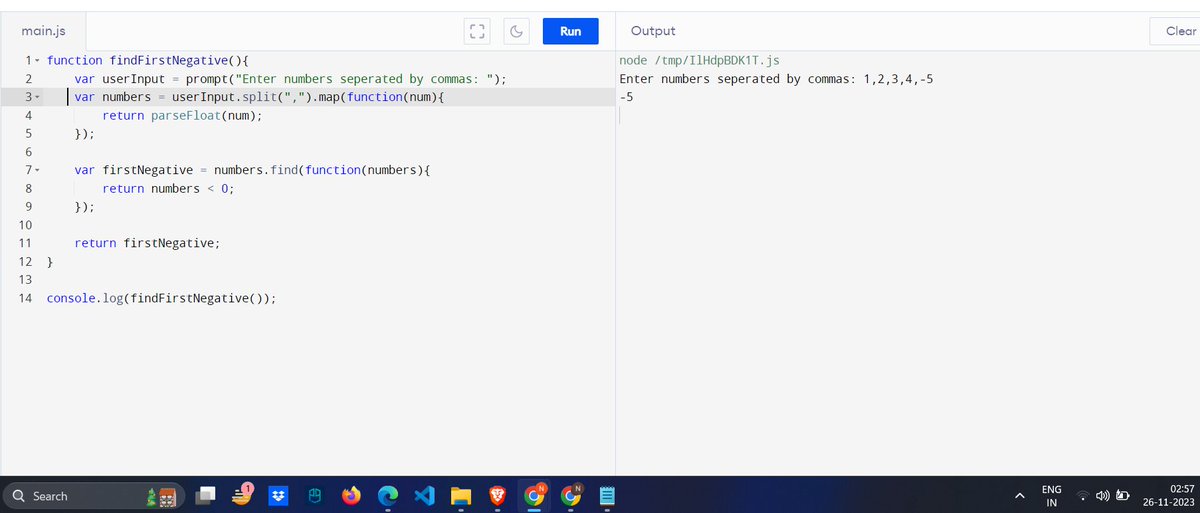
Task: Open the volume control in tray
Action: point(1103,495)
